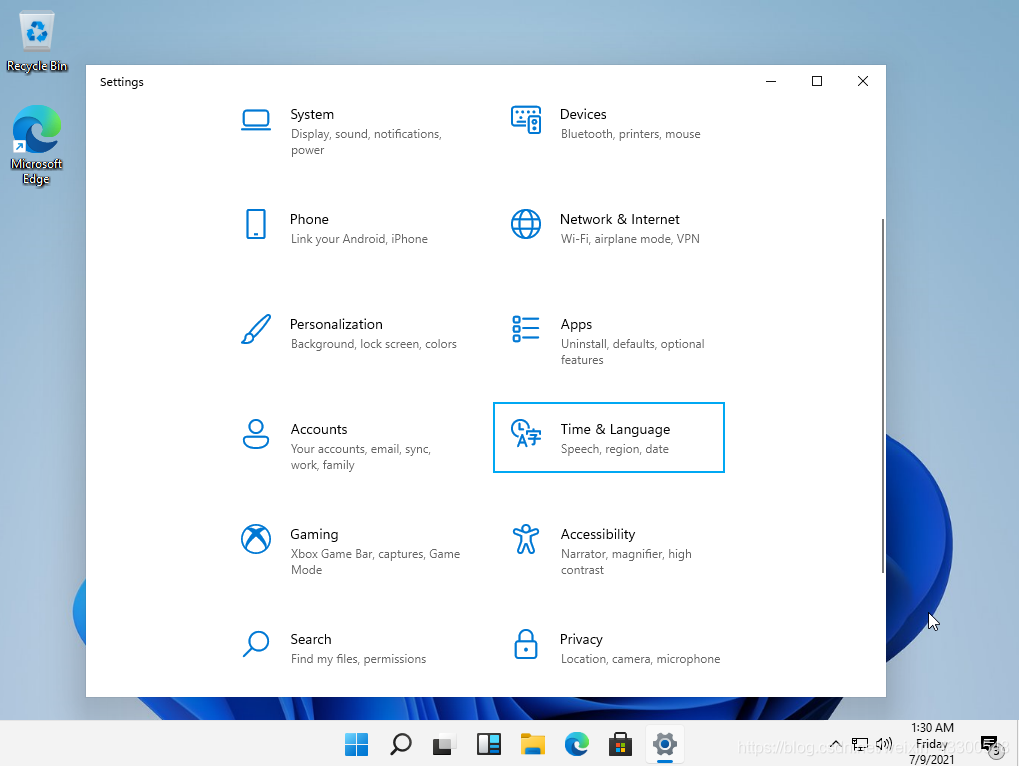Close the Settings window
The image size is (1019, 766).
pos(862,81)
